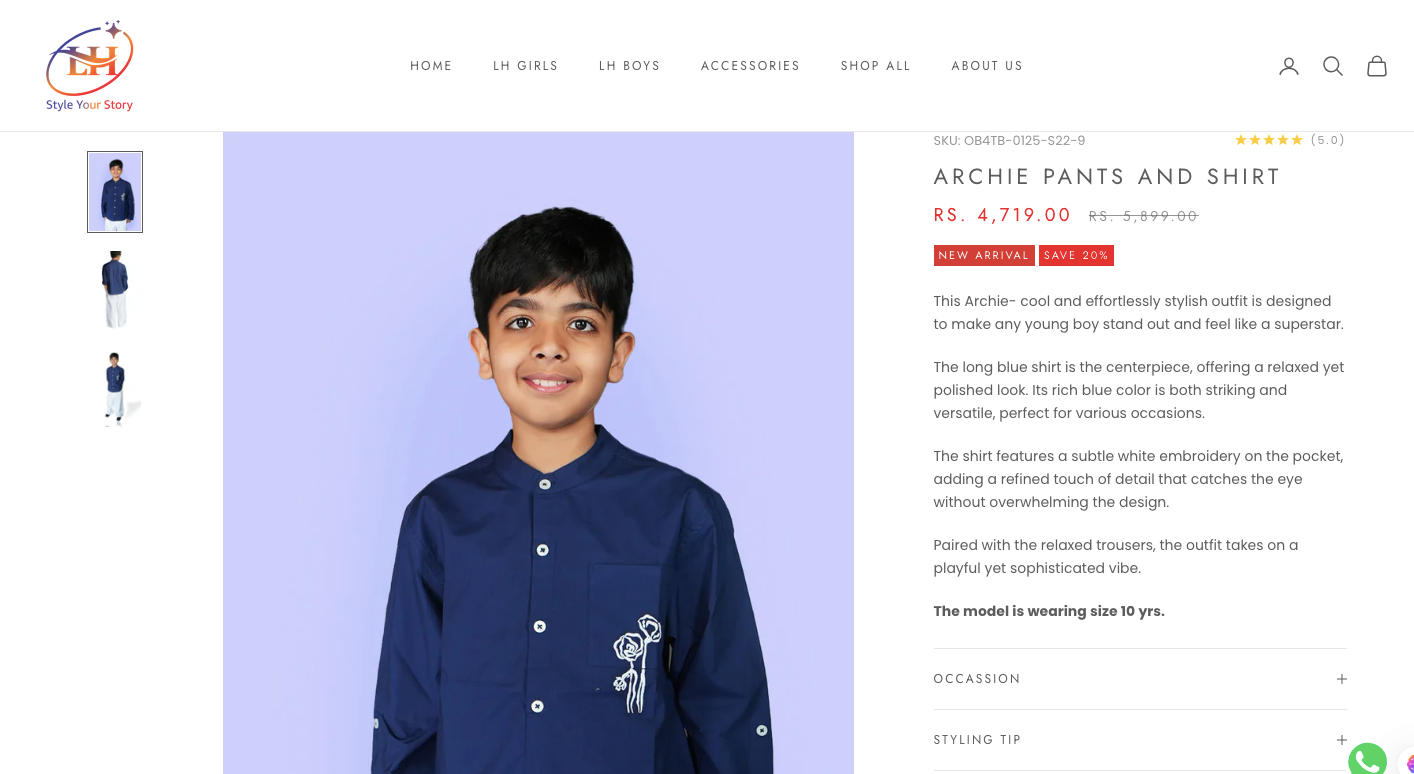Select the back-view product thumbnail
This screenshot has width=1414, height=774.
point(115,290)
